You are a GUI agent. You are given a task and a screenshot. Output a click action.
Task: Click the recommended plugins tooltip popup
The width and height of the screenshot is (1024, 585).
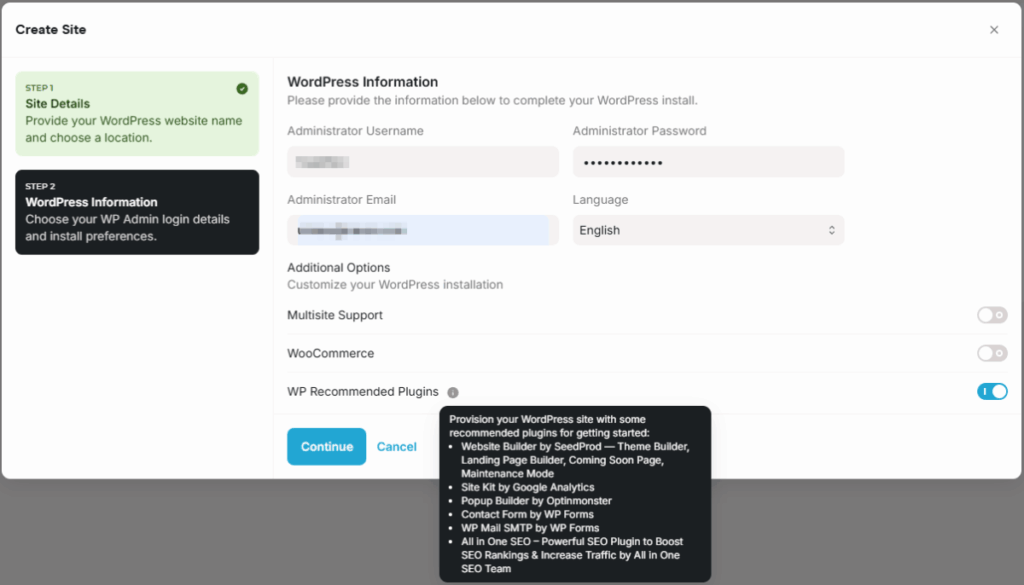[575, 494]
